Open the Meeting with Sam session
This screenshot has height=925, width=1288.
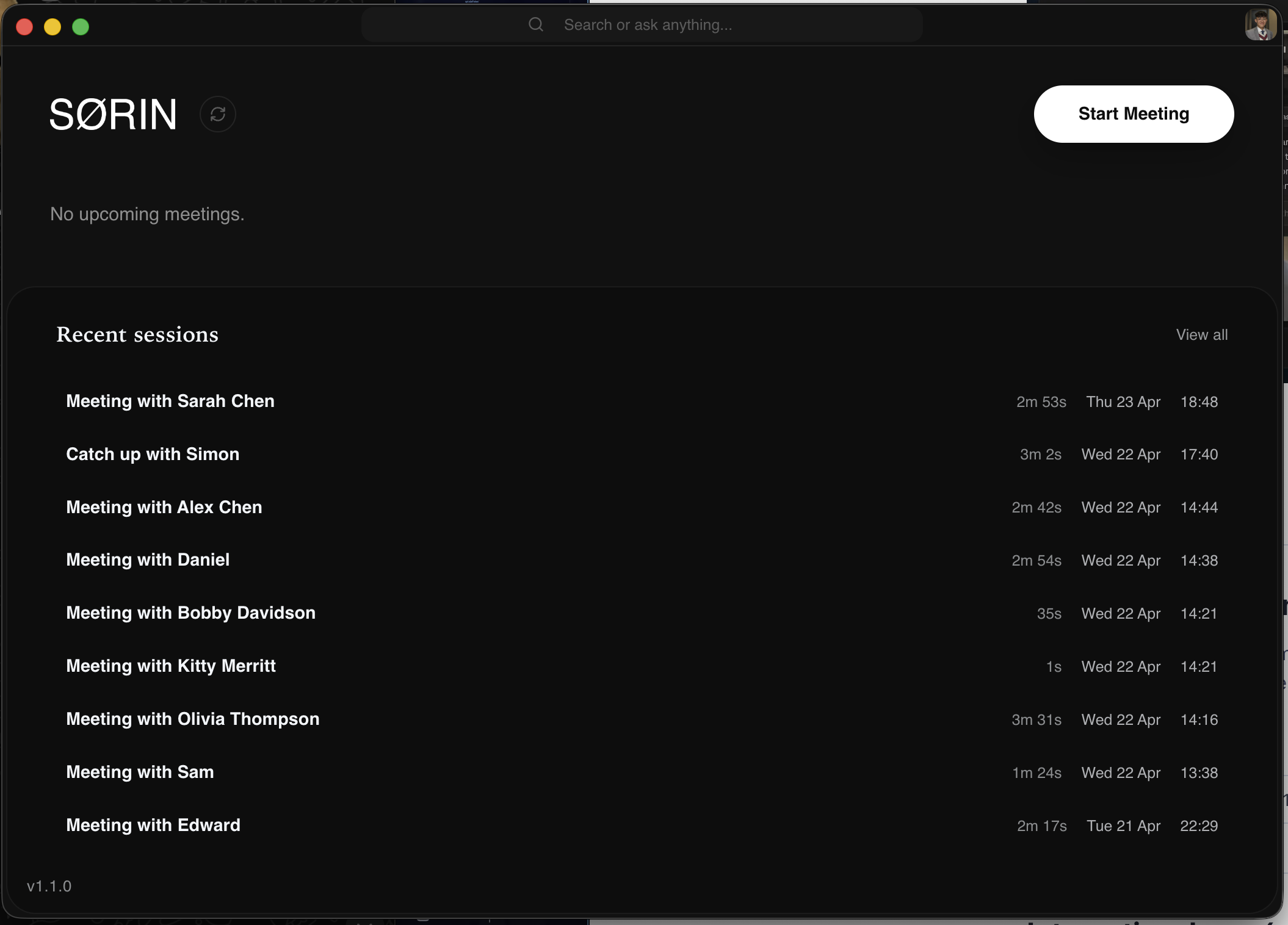pos(140,772)
